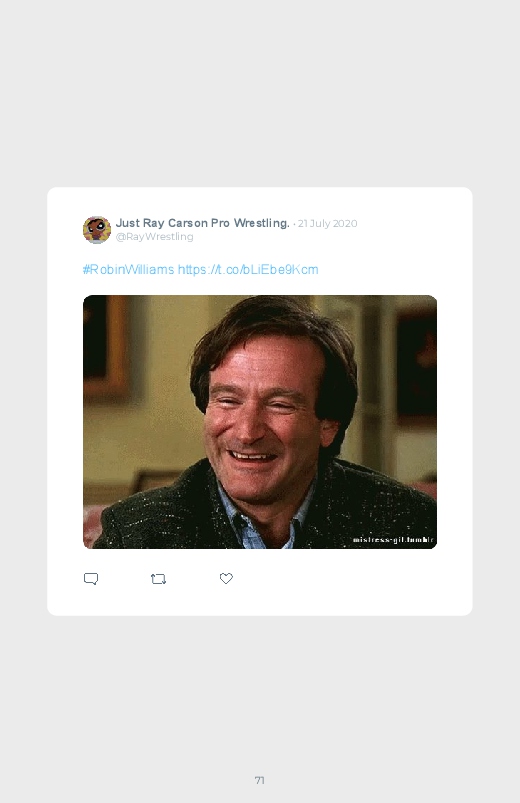Click the reply speech bubble icon

pyautogui.click(x=91, y=579)
